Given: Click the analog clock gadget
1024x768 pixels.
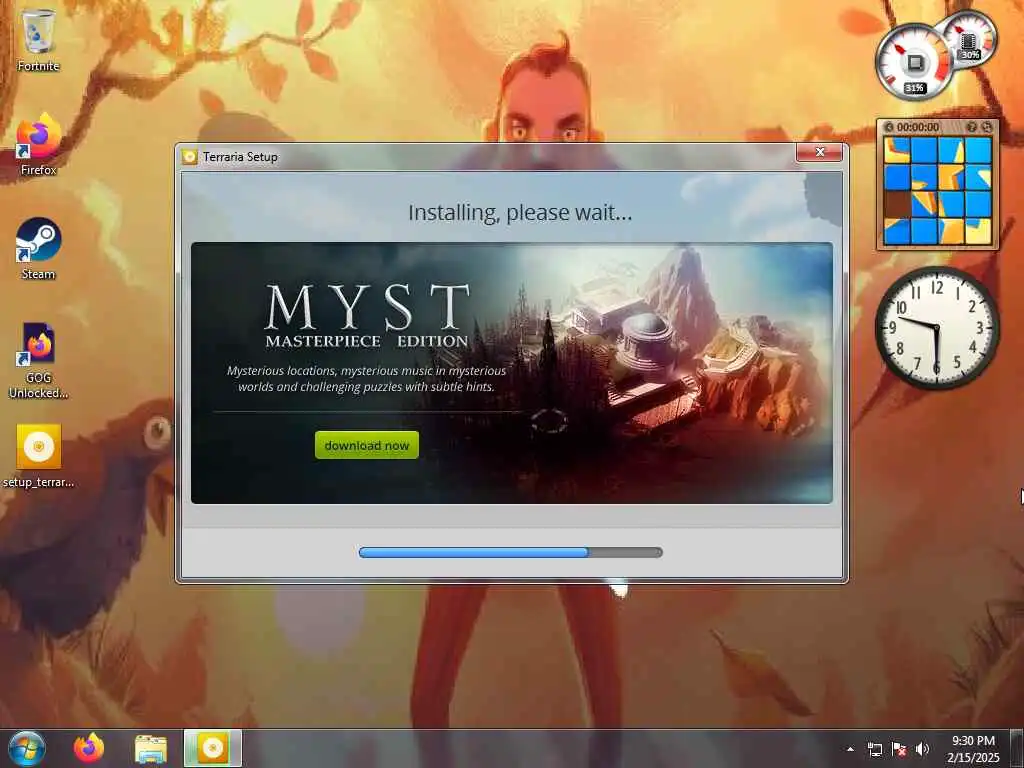Looking at the screenshot, I should coord(936,328).
